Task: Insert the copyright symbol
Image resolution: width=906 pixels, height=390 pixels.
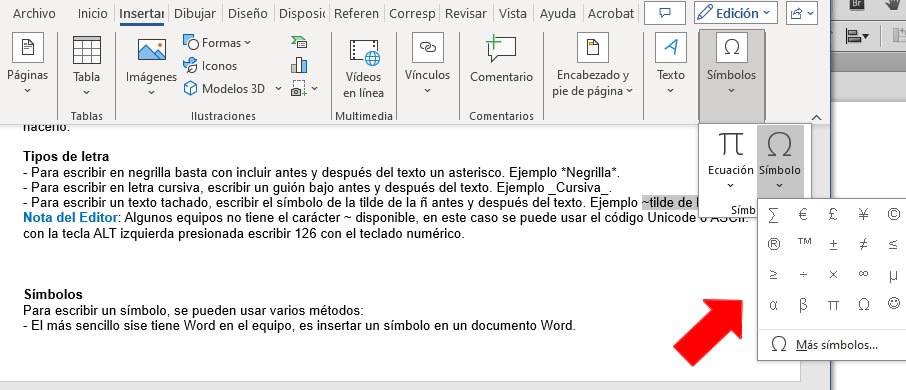Action: point(893,215)
